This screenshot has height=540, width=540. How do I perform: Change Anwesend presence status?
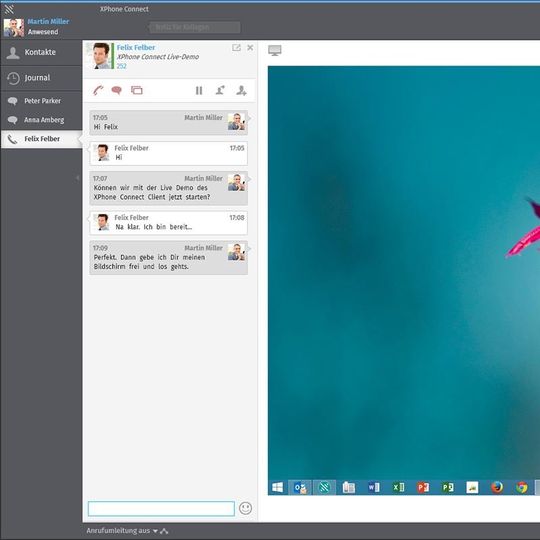[43, 32]
